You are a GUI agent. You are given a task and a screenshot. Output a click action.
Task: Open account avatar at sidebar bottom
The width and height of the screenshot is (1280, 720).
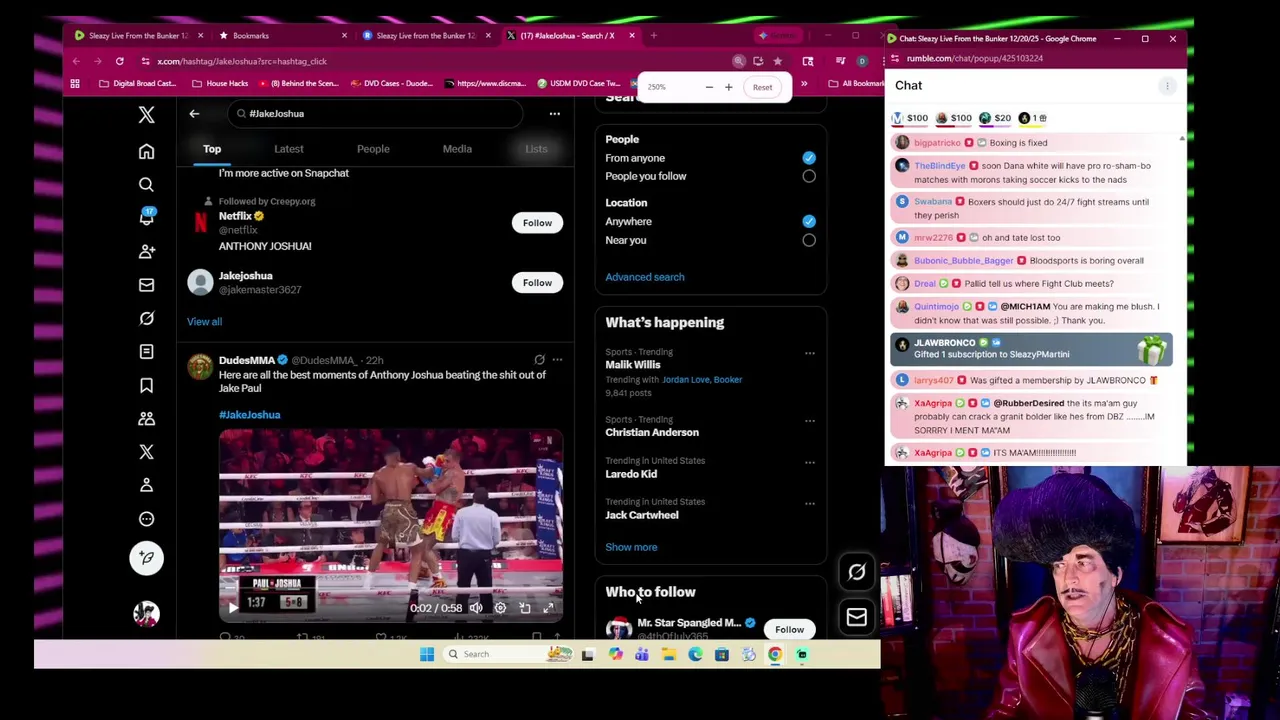pyautogui.click(x=146, y=614)
